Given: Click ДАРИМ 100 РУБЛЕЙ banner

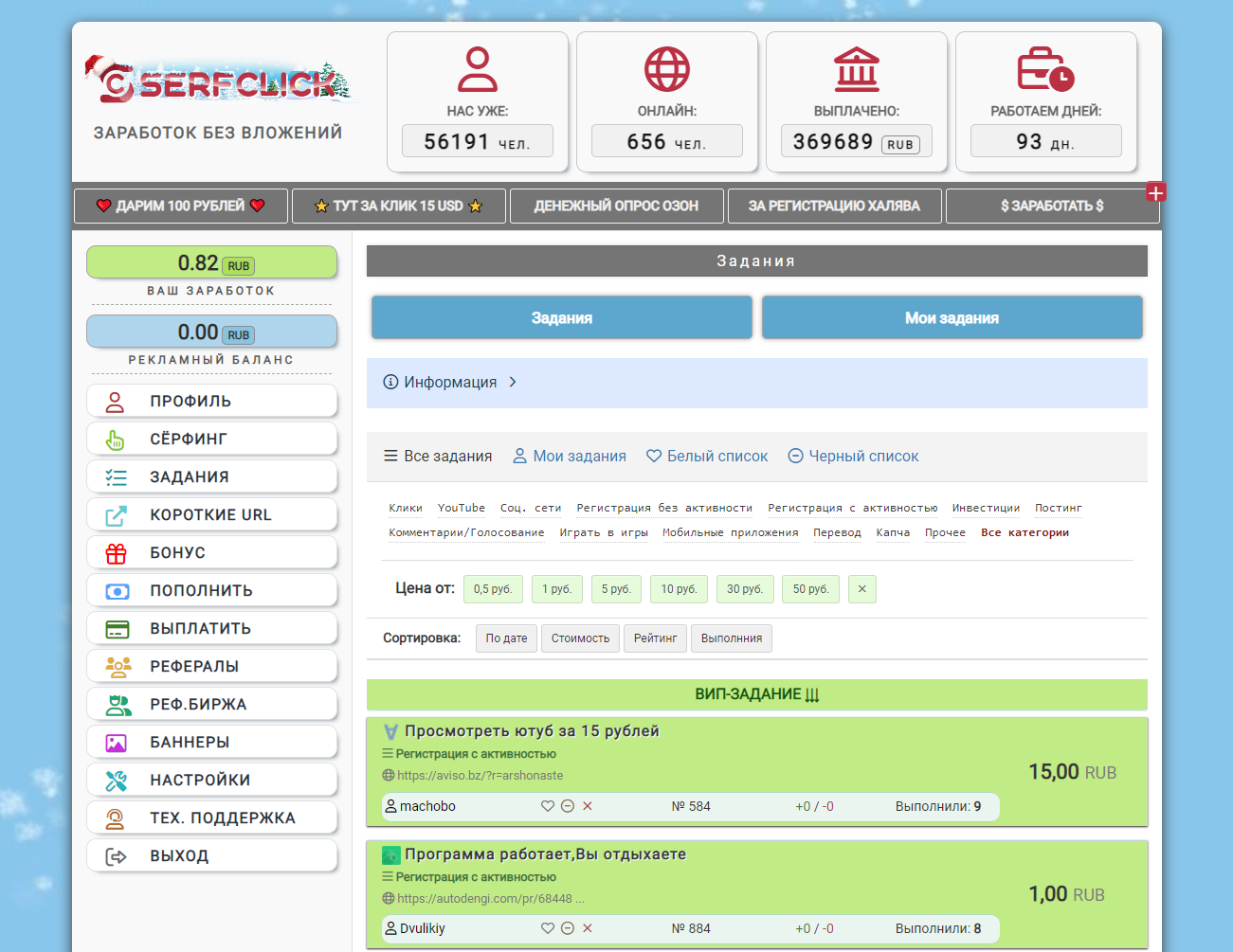Looking at the screenshot, I should (x=181, y=206).
